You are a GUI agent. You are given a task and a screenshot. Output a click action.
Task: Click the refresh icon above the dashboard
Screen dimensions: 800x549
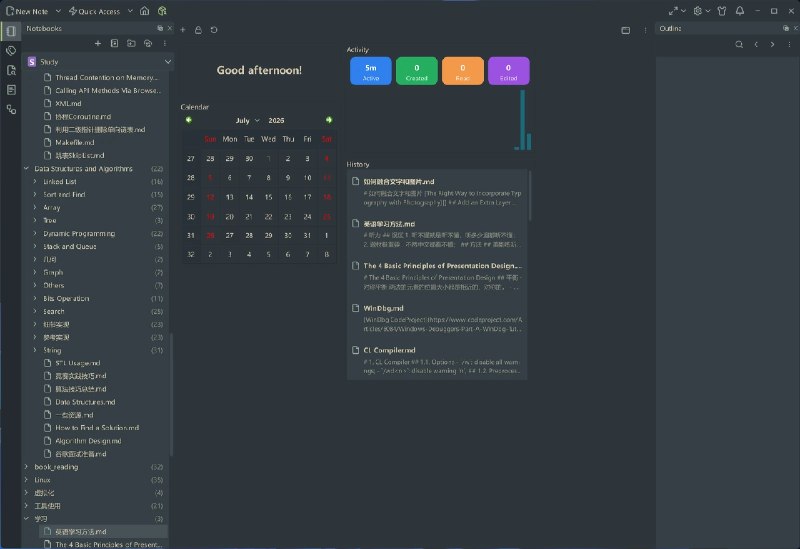point(214,30)
